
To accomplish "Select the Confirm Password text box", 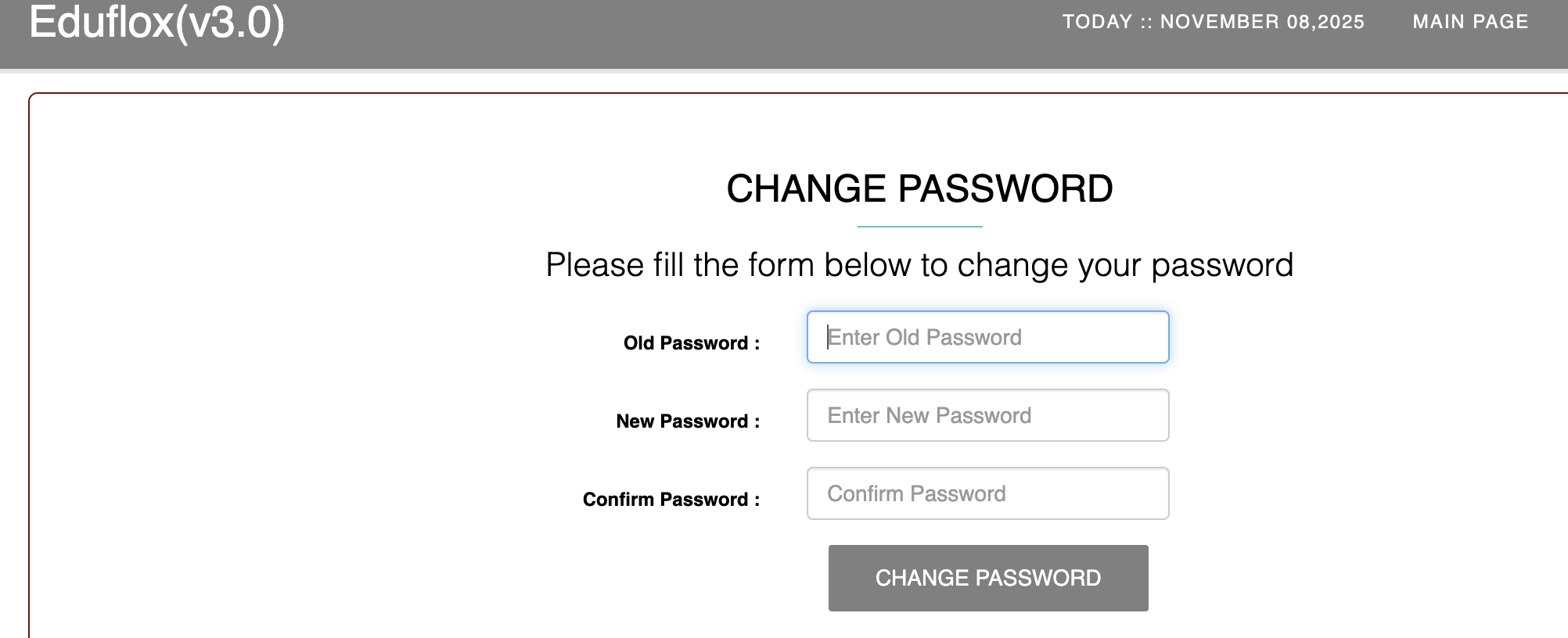I will [987, 493].
